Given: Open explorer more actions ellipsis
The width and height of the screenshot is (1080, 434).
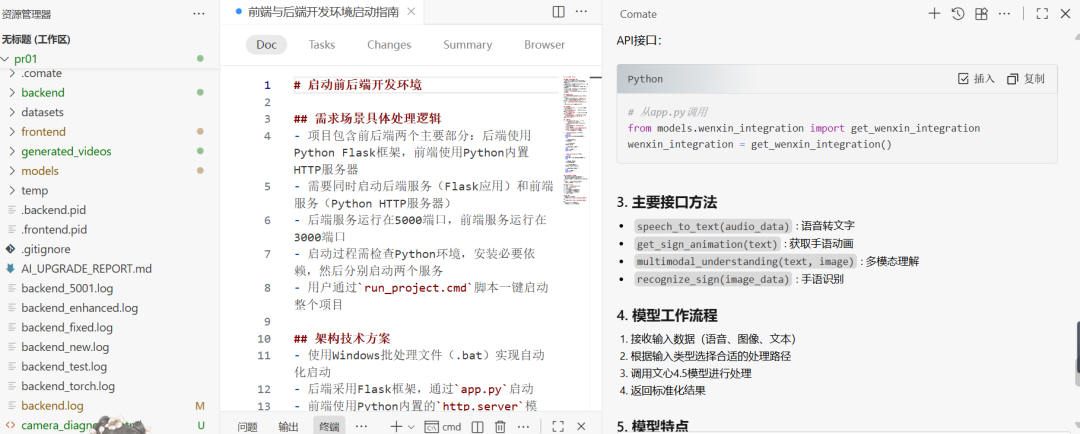Looking at the screenshot, I should tap(199, 14).
